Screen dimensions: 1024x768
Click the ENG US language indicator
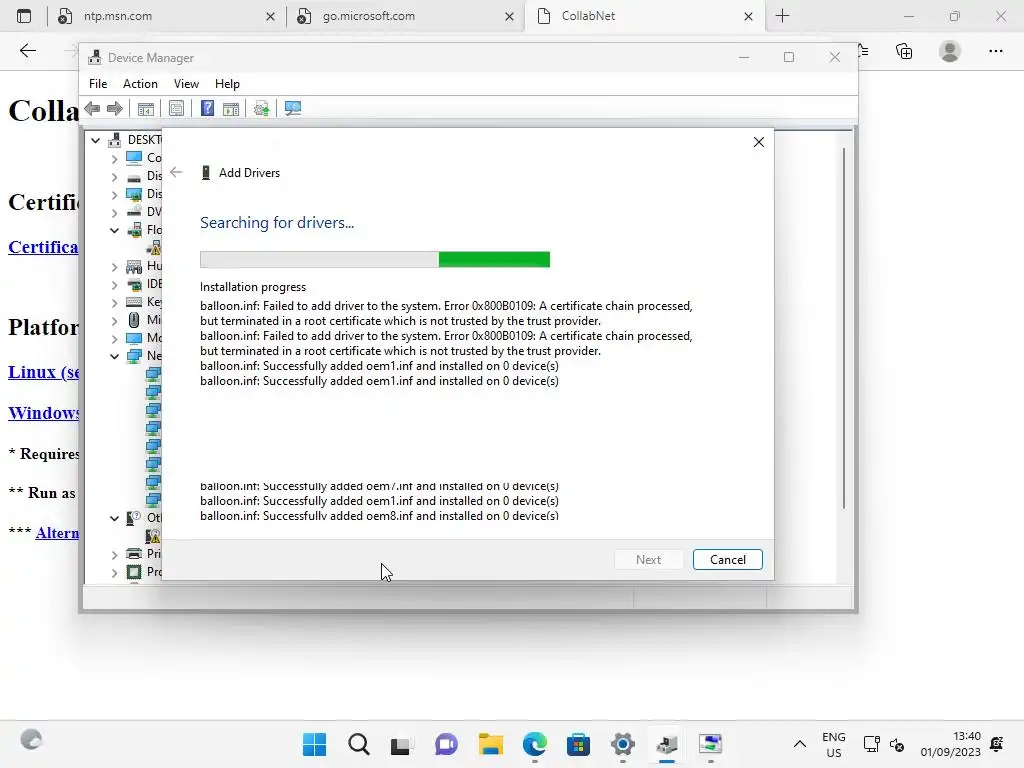(833, 744)
